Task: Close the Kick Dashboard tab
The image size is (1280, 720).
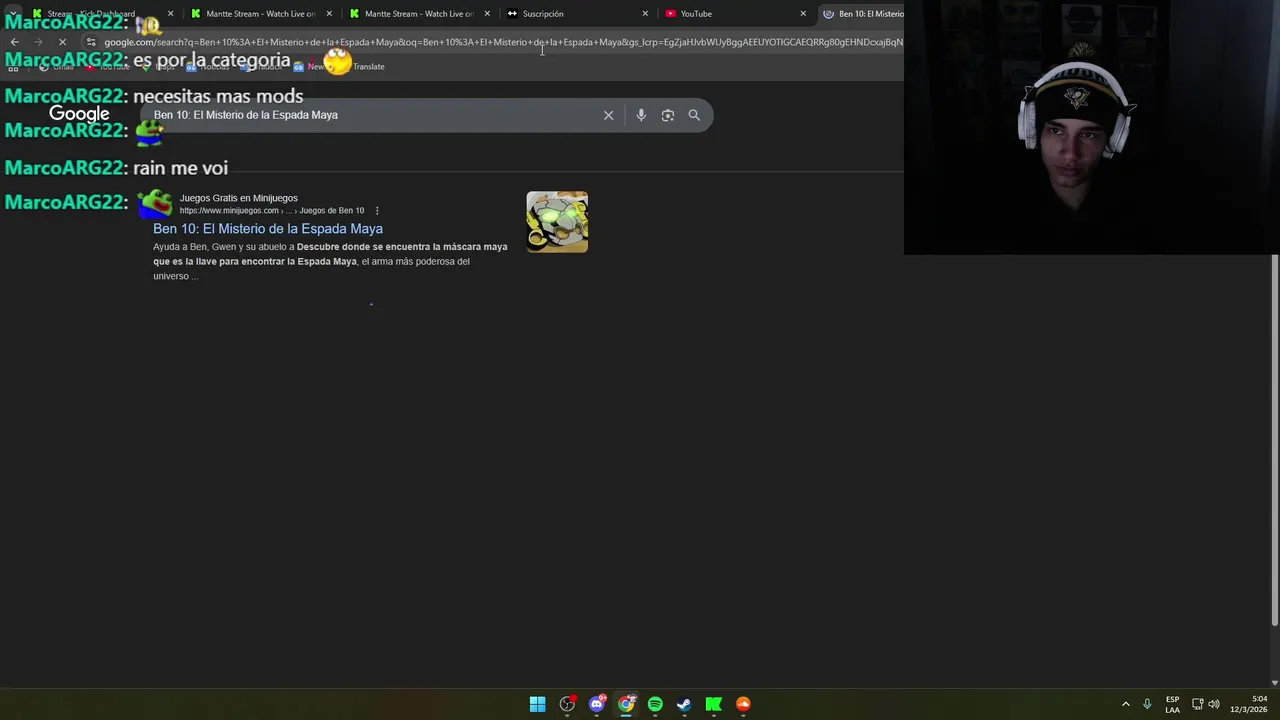Action: 171,14
